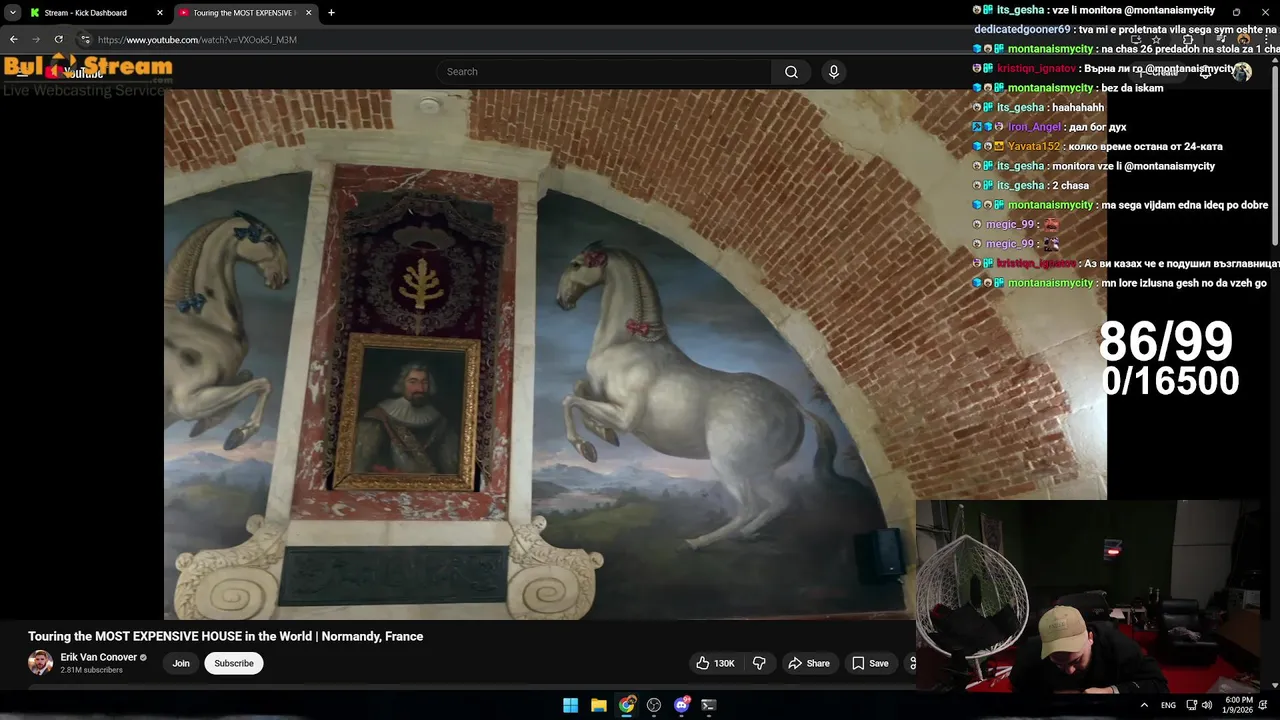Open Erik Van Conover channel avatar
Screen dimensions: 1280x720
point(40,663)
